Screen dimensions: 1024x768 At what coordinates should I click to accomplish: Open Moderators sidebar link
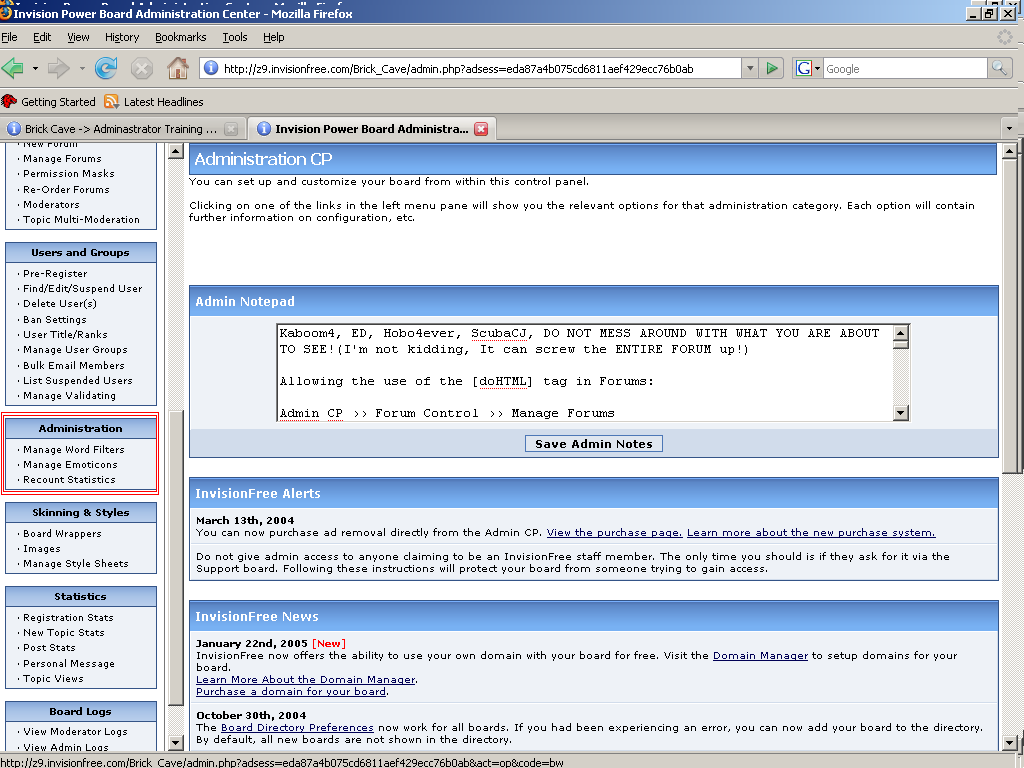51,204
